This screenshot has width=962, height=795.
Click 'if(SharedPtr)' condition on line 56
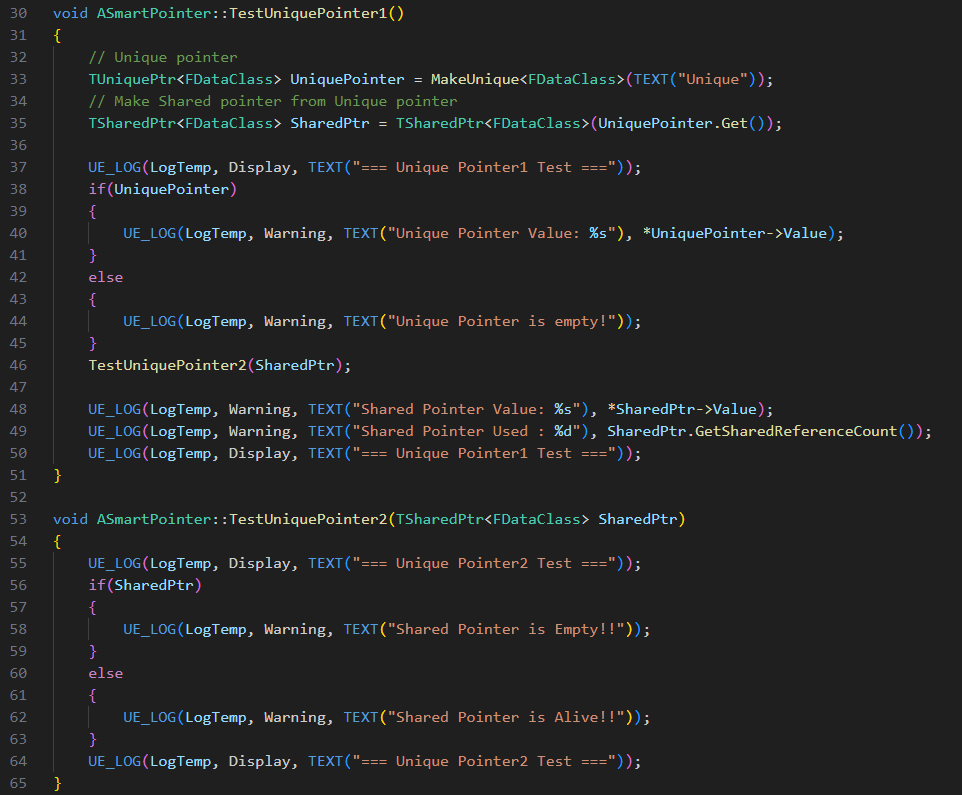[x=145, y=585]
